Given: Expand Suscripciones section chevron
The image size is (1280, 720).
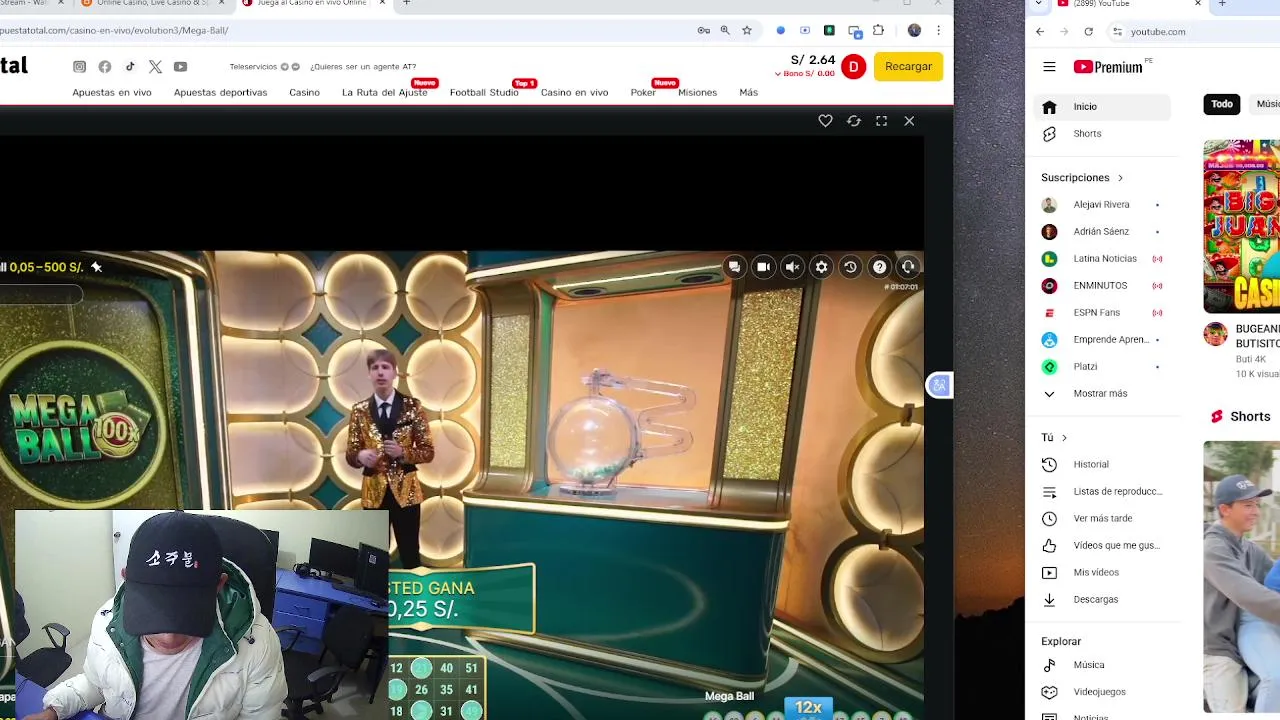Looking at the screenshot, I should 1120,178.
